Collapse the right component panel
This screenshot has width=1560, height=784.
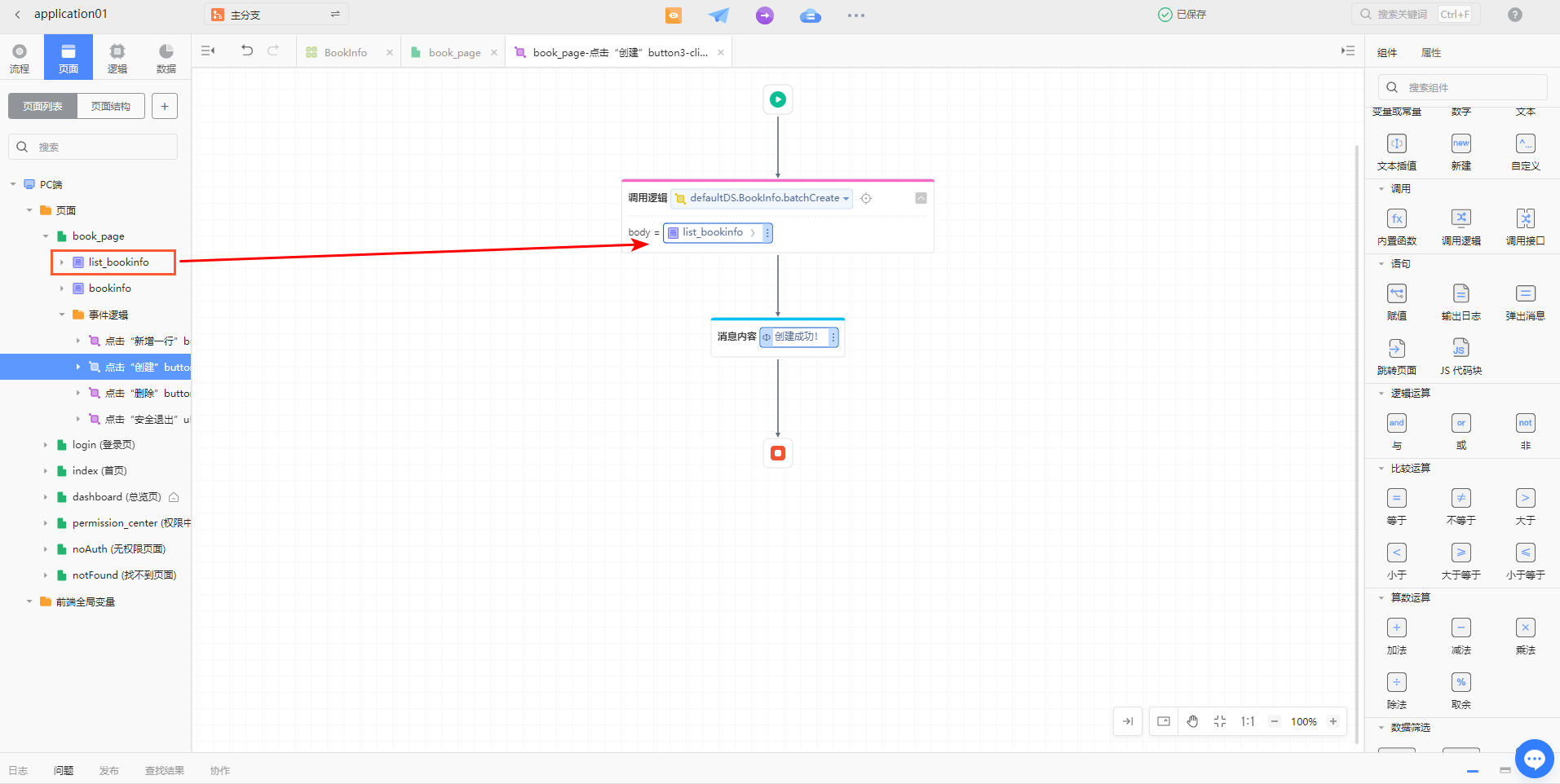click(1348, 51)
